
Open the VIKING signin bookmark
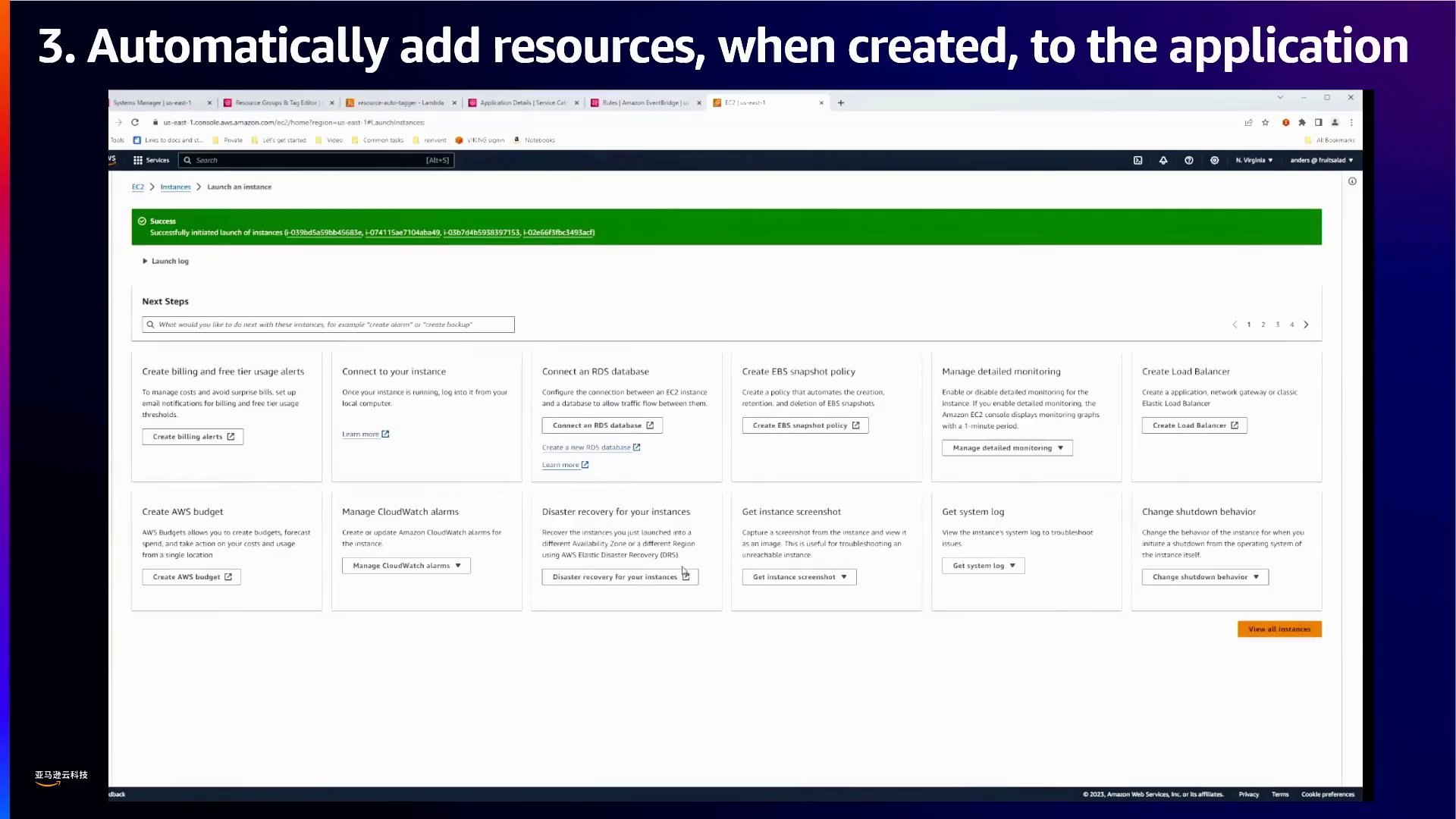pyautogui.click(x=479, y=140)
